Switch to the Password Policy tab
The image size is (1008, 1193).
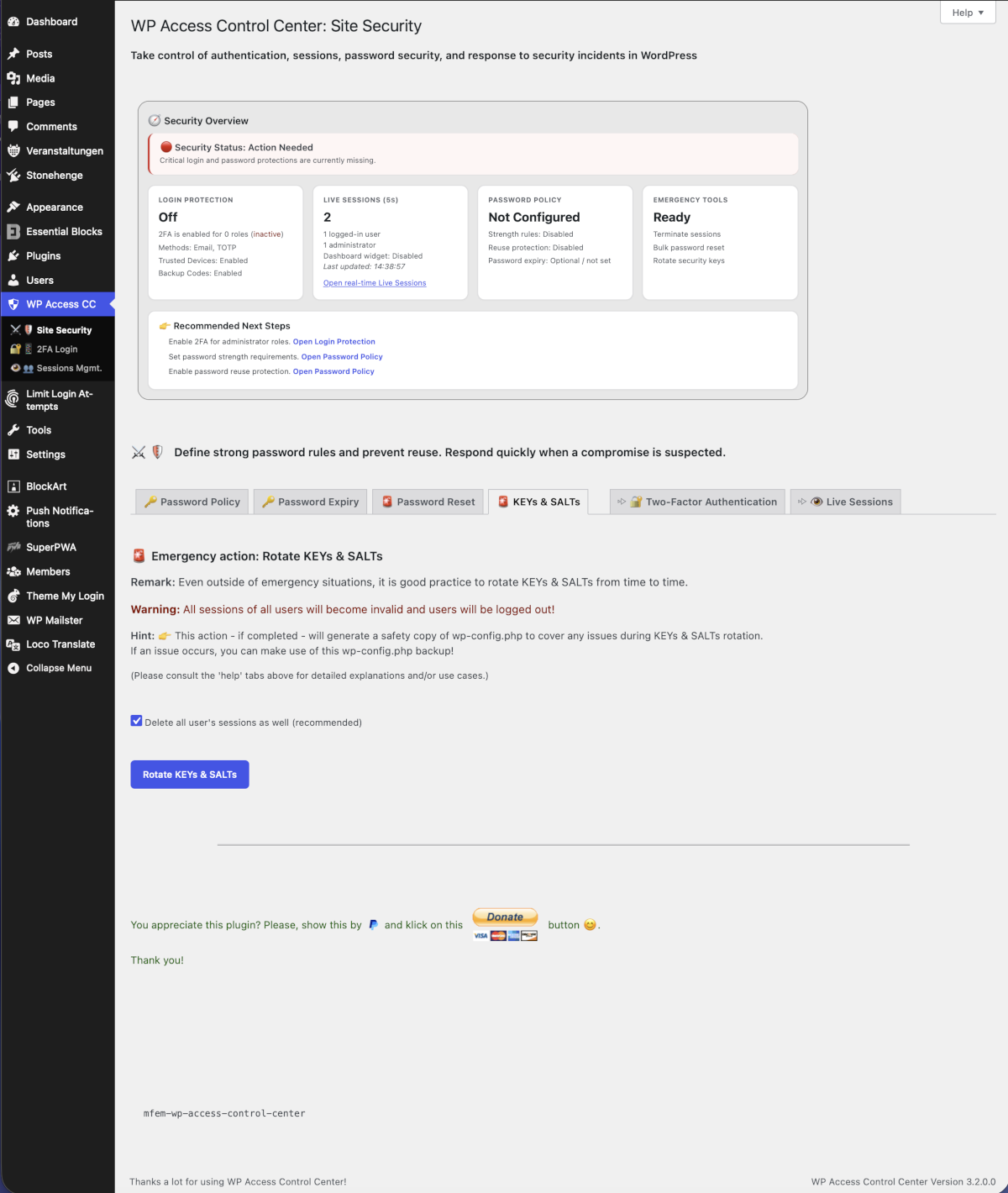point(192,502)
